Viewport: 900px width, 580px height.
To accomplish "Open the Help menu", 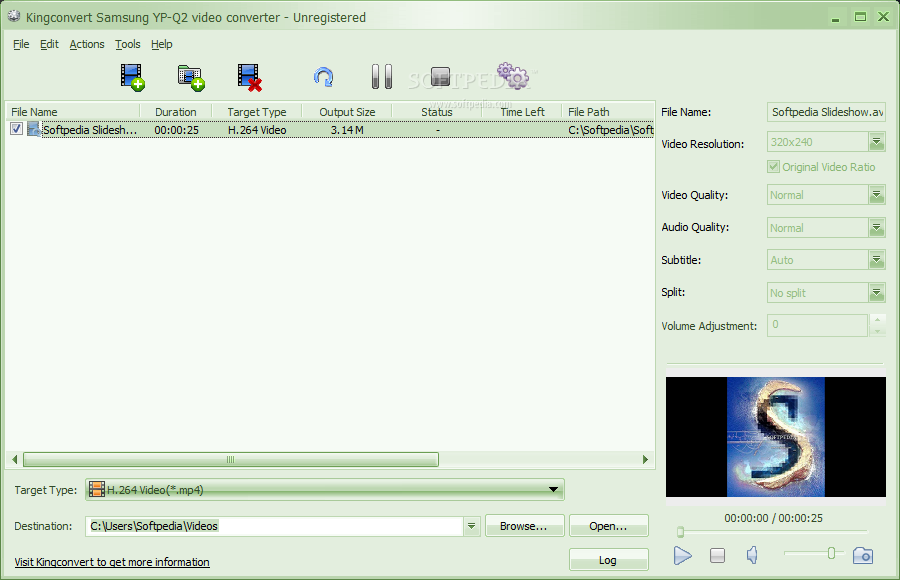I will click(x=162, y=44).
